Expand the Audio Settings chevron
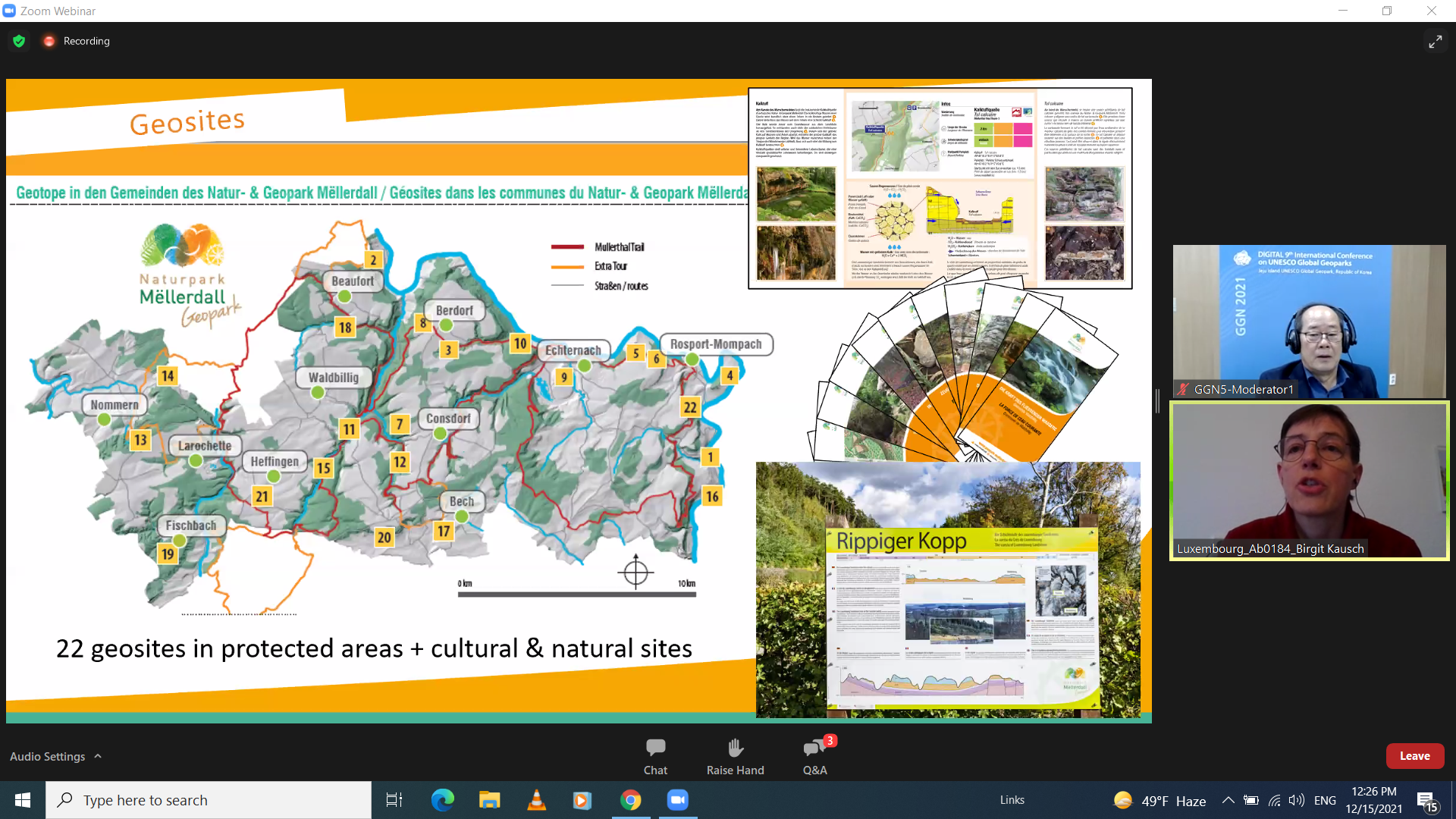Viewport: 1456px width, 819px height. pos(98,757)
